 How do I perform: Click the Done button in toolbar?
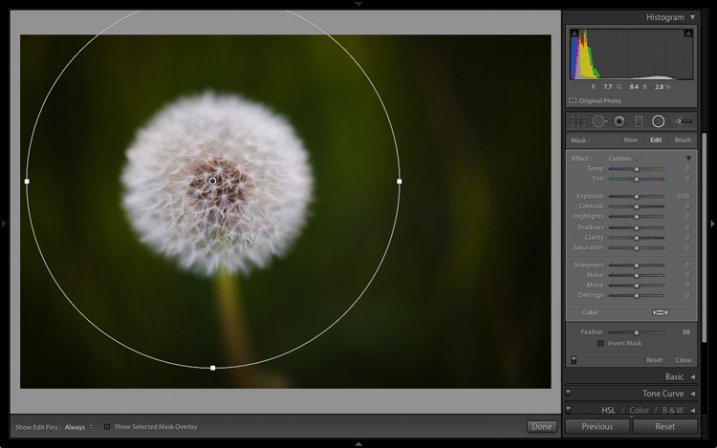541,427
